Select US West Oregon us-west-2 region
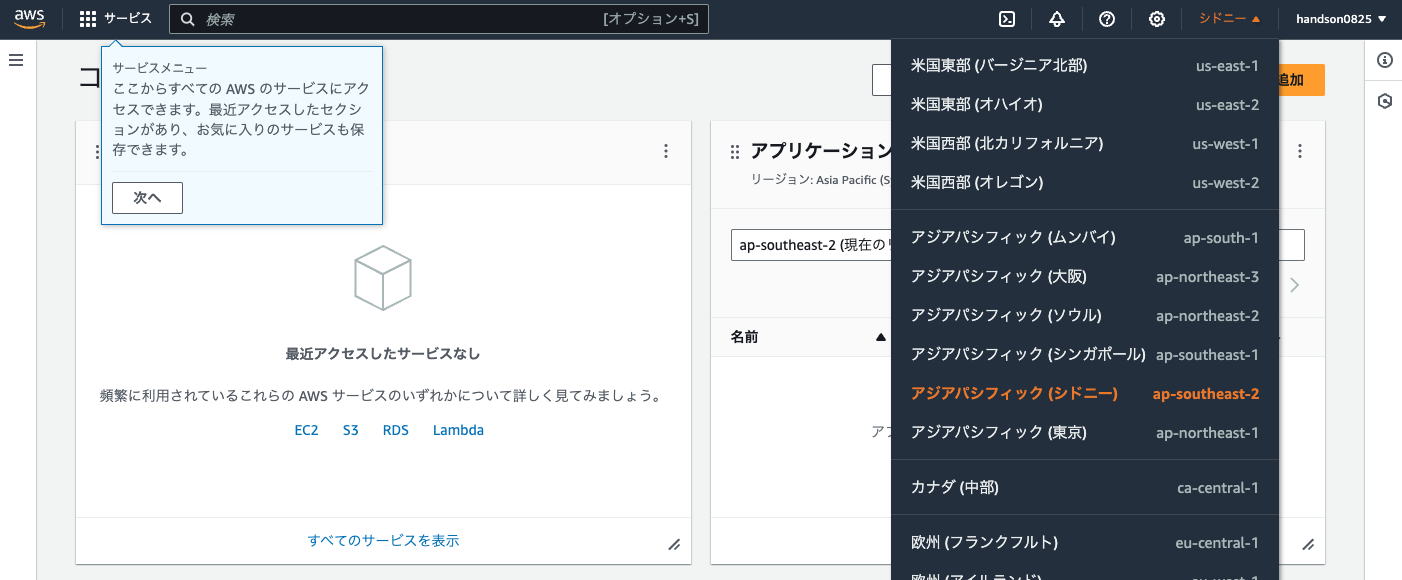 point(1085,183)
